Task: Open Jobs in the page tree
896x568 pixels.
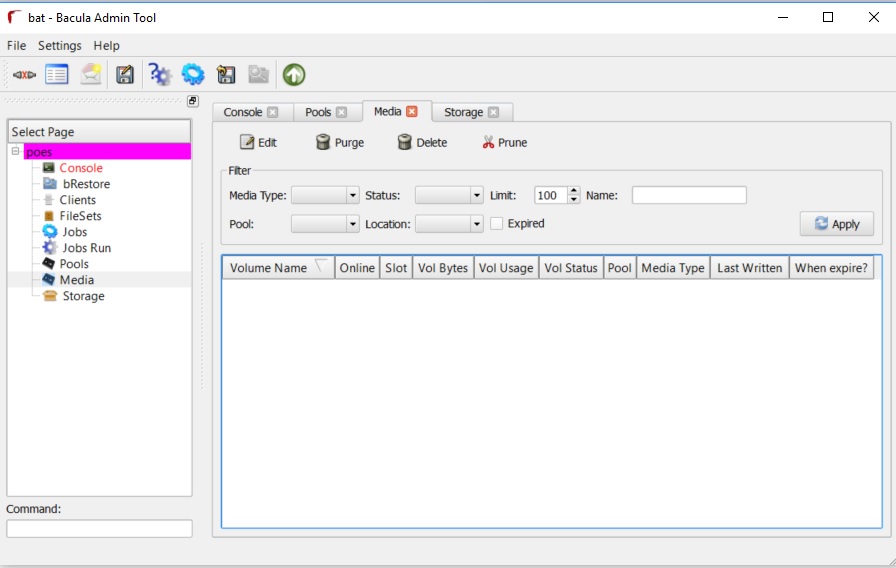Action: pos(75,232)
